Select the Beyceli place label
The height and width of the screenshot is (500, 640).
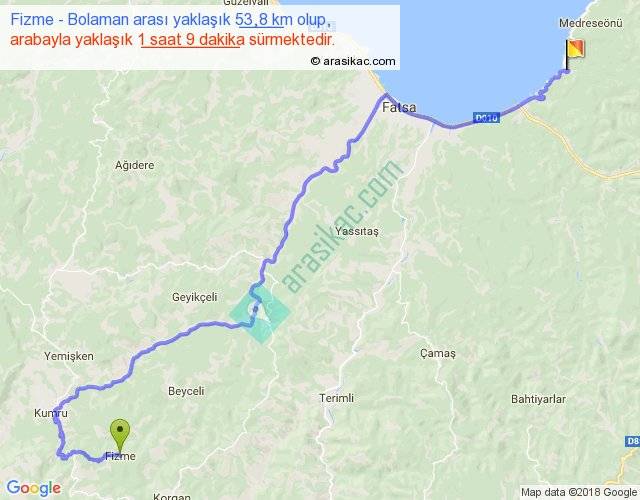pyautogui.click(x=186, y=391)
